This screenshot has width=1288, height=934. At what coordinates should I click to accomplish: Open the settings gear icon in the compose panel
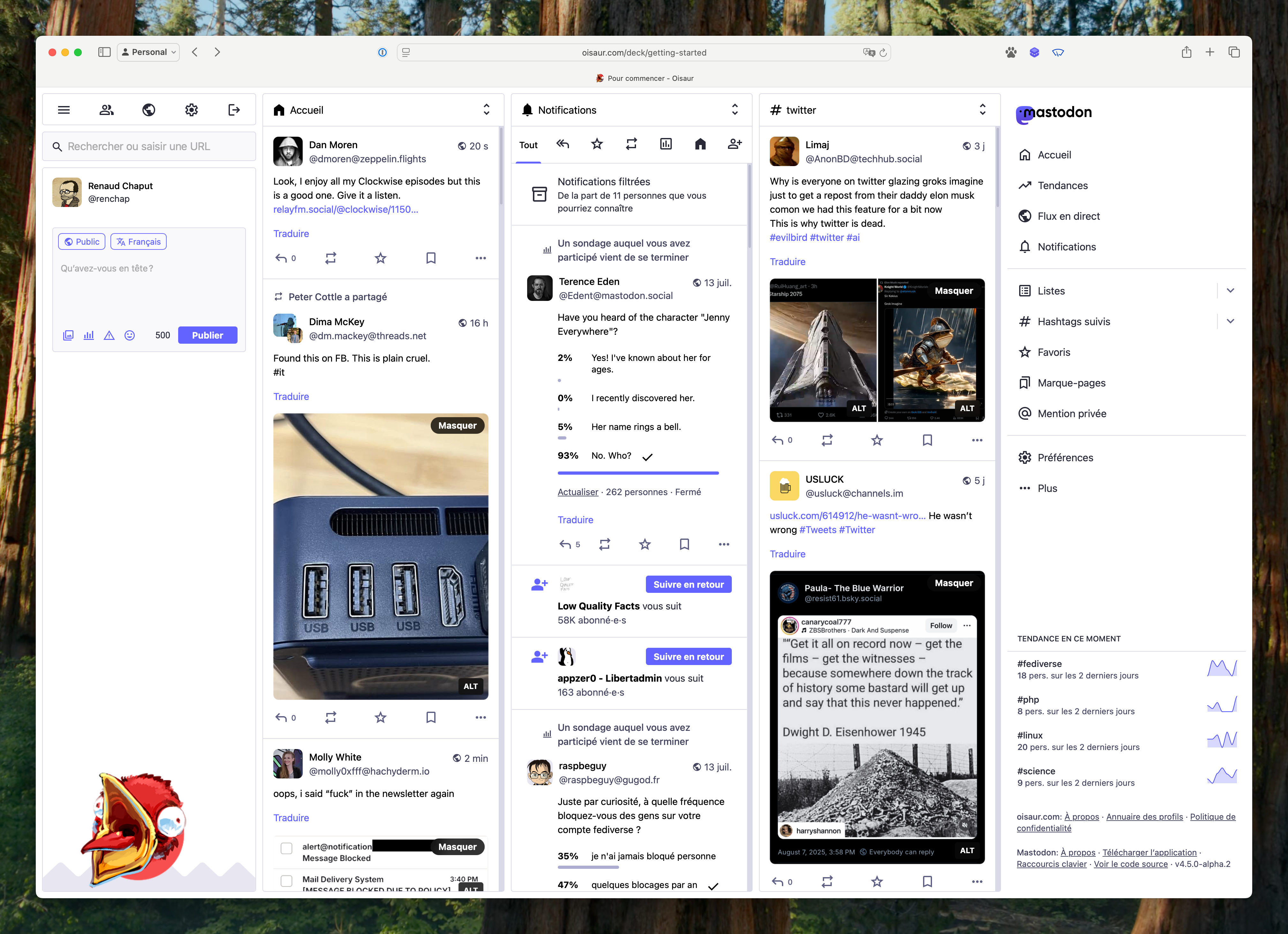tap(191, 110)
